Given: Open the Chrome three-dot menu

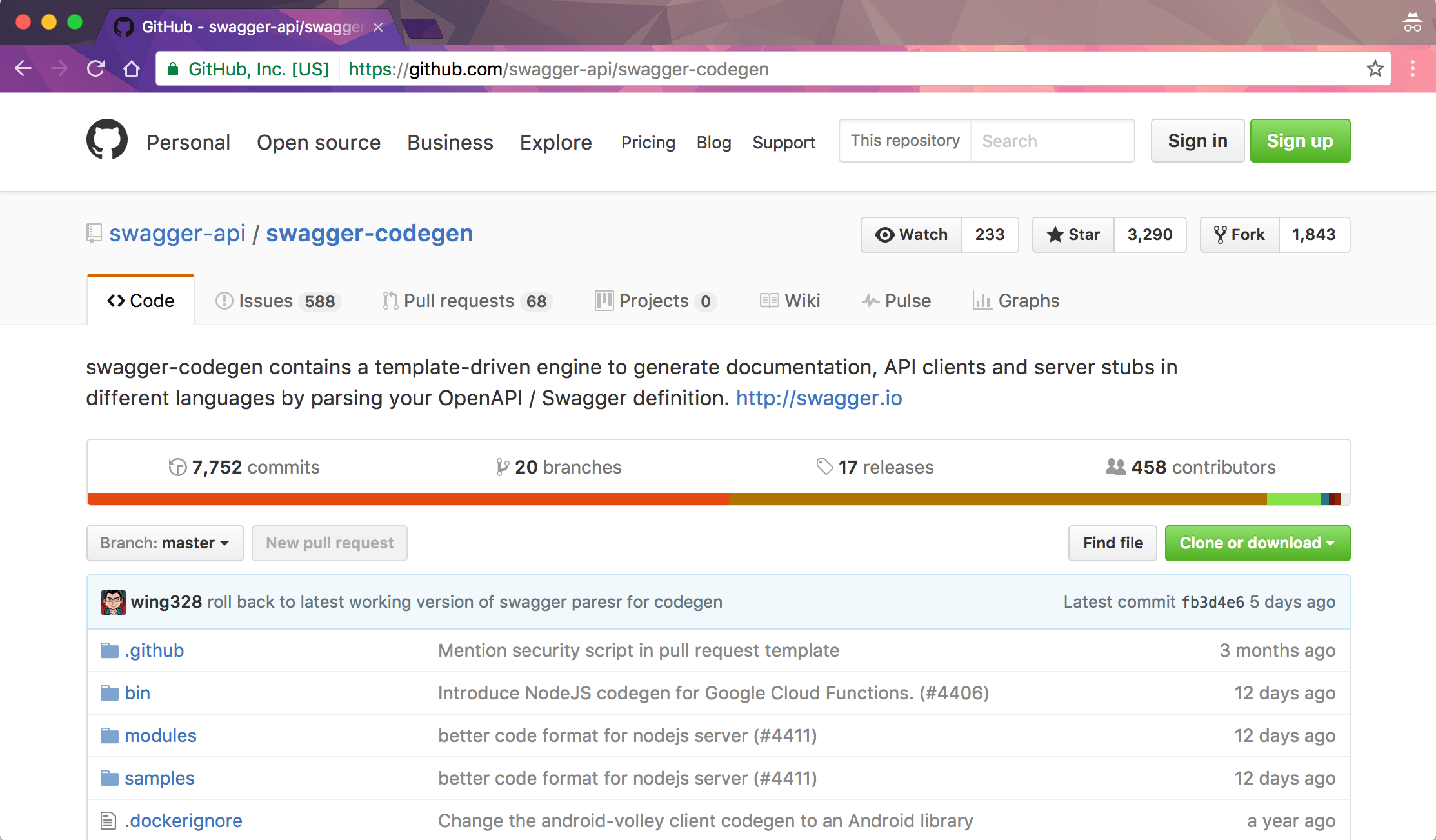Looking at the screenshot, I should click(1413, 68).
